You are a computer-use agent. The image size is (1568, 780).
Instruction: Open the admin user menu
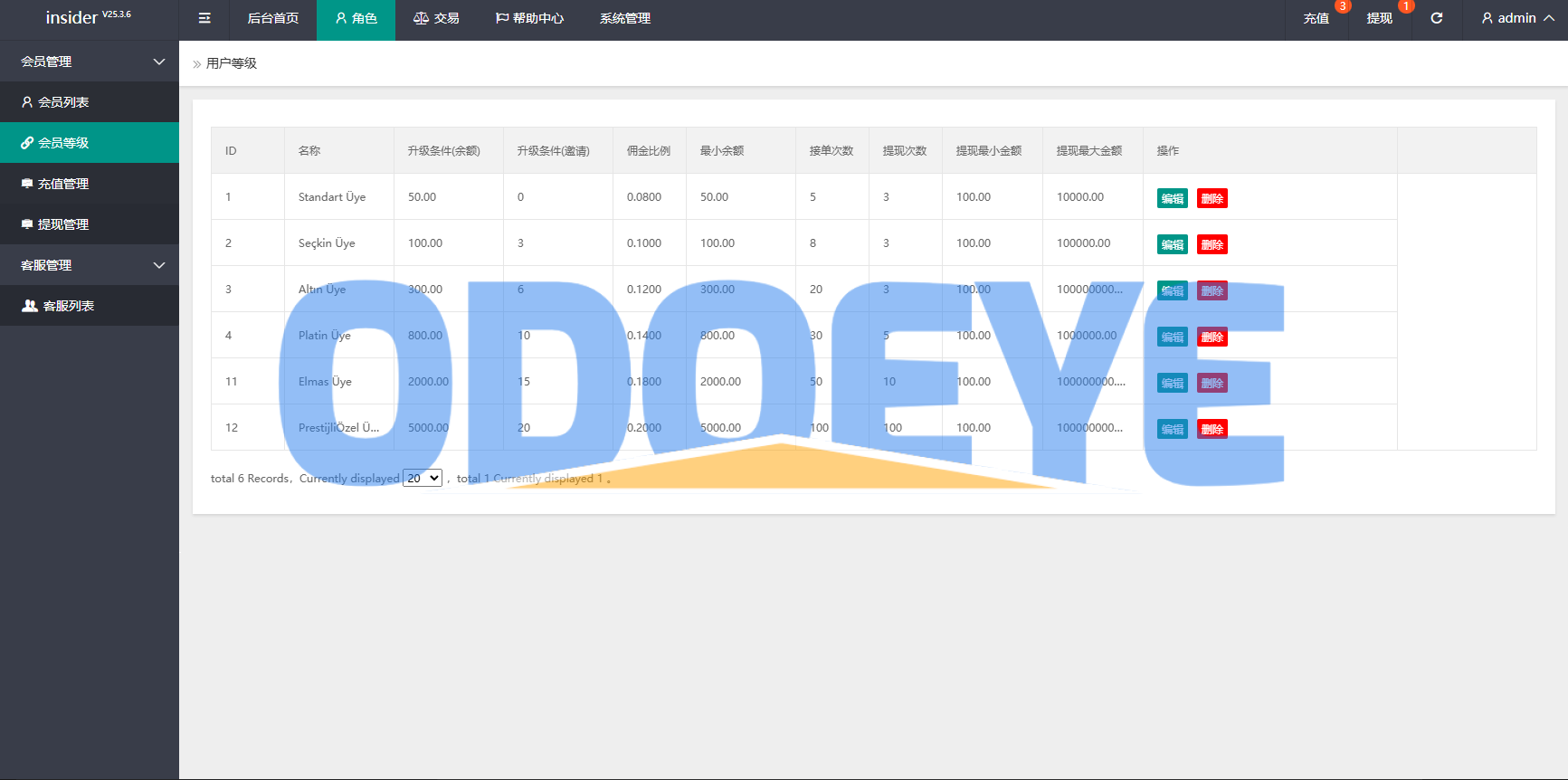pyautogui.click(x=1517, y=18)
